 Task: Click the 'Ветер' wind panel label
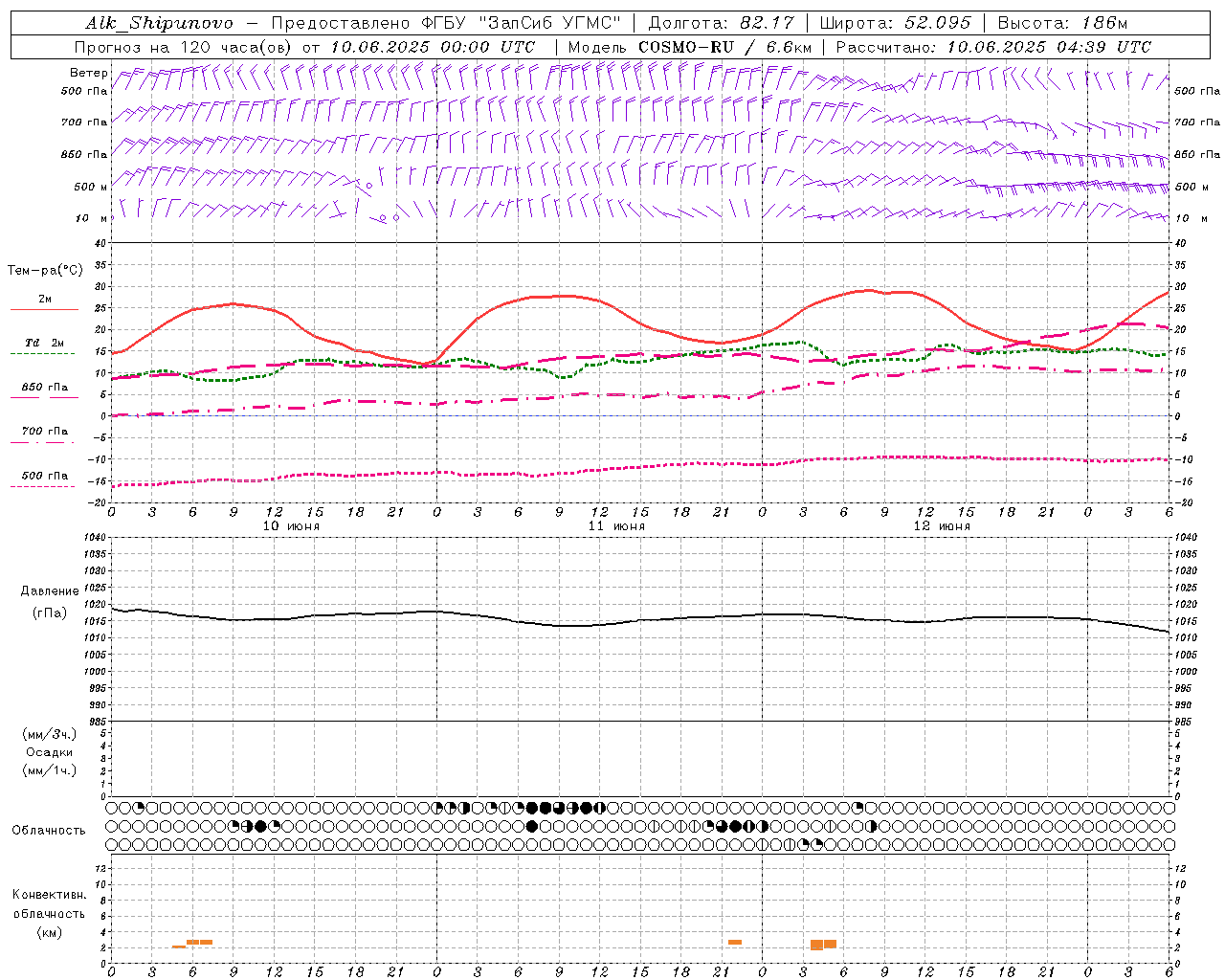pos(88,73)
